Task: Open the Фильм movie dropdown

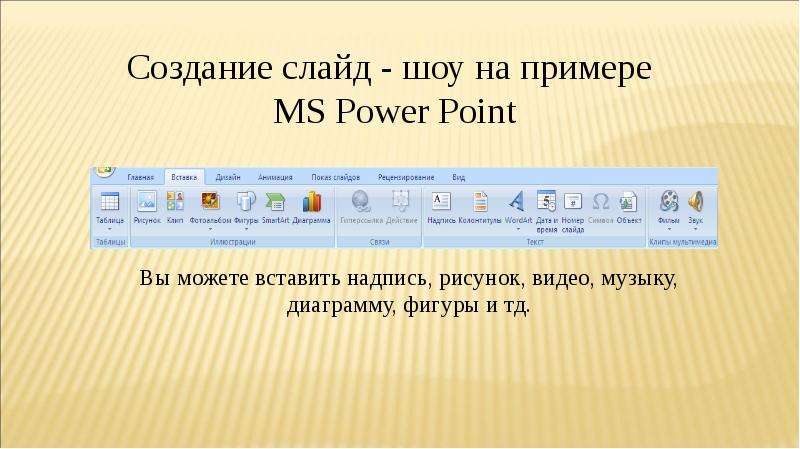Action: point(669,230)
